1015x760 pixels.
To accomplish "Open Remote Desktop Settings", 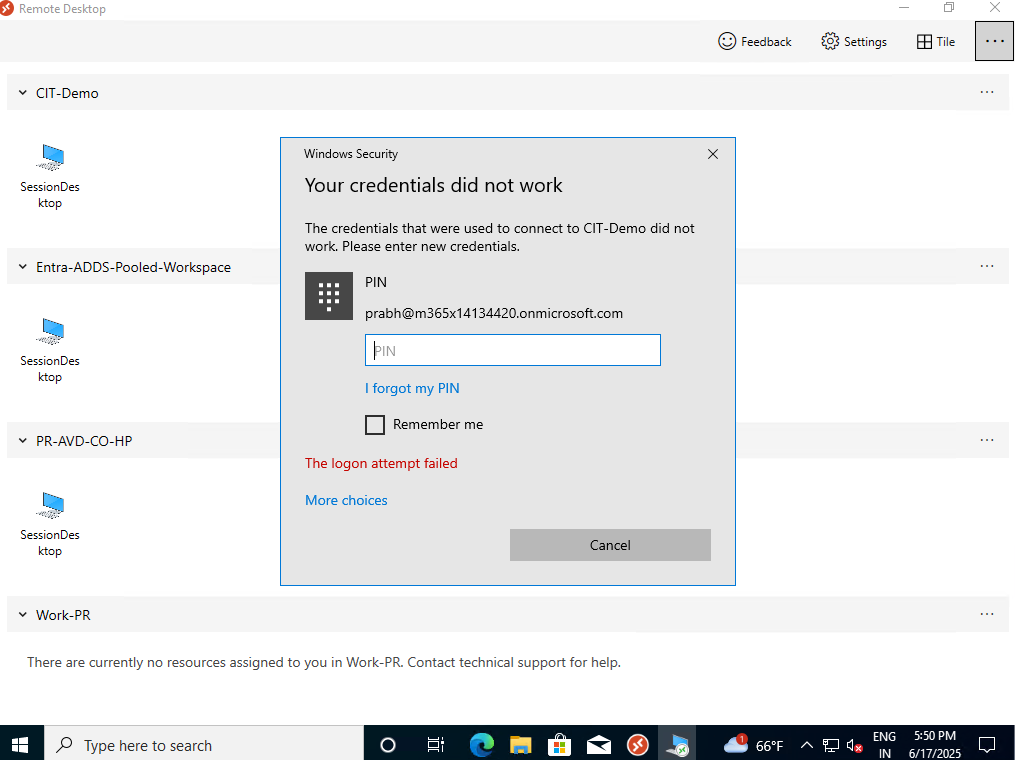I will pyautogui.click(x=854, y=41).
